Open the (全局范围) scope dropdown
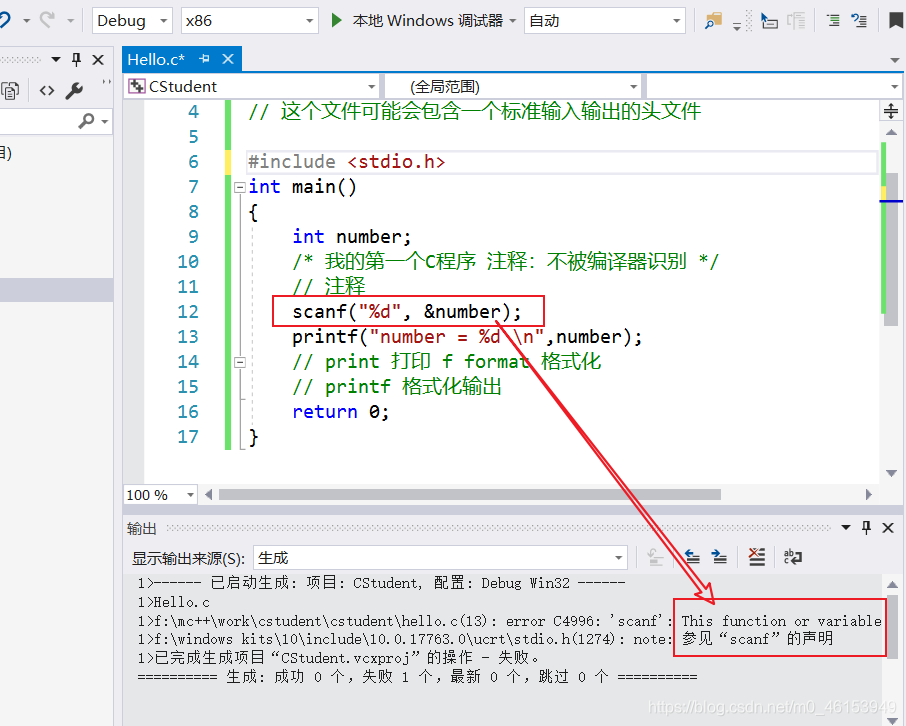The height and width of the screenshot is (726, 906). [513, 87]
